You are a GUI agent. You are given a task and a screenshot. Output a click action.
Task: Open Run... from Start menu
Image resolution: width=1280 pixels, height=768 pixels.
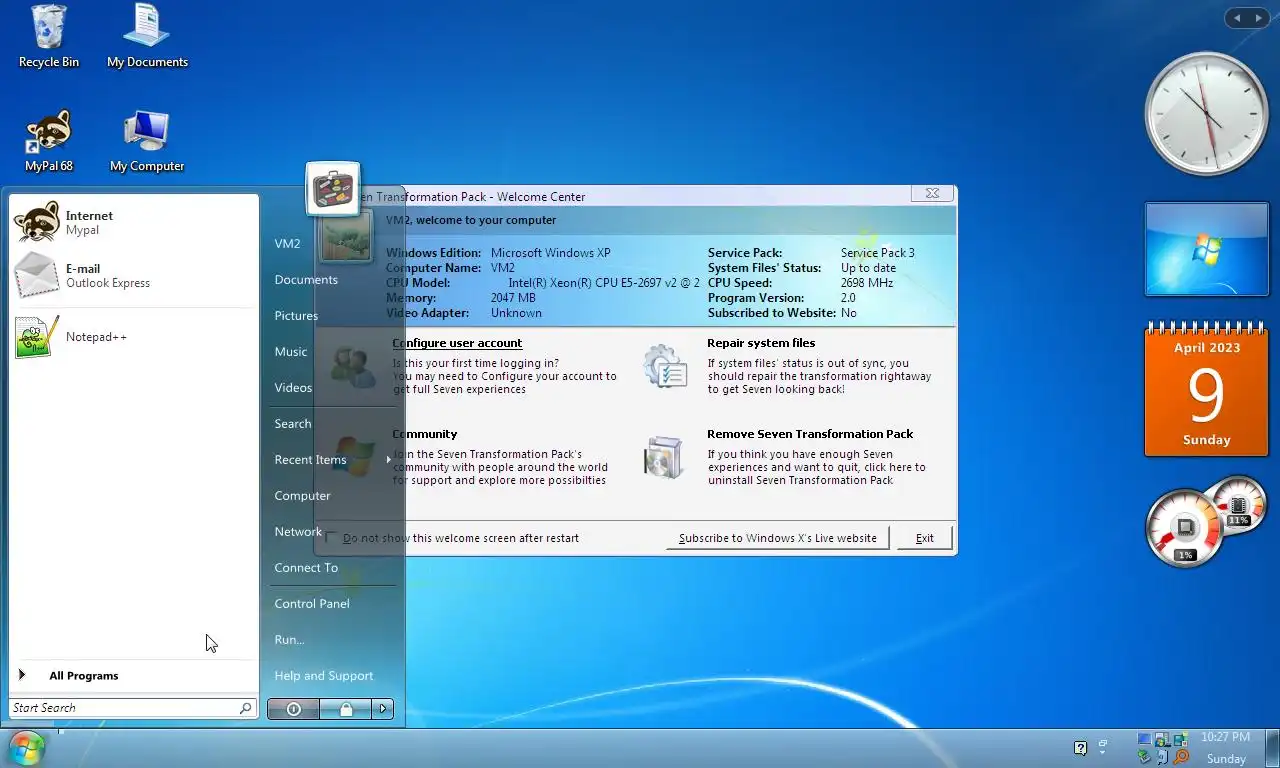pyautogui.click(x=289, y=639)
